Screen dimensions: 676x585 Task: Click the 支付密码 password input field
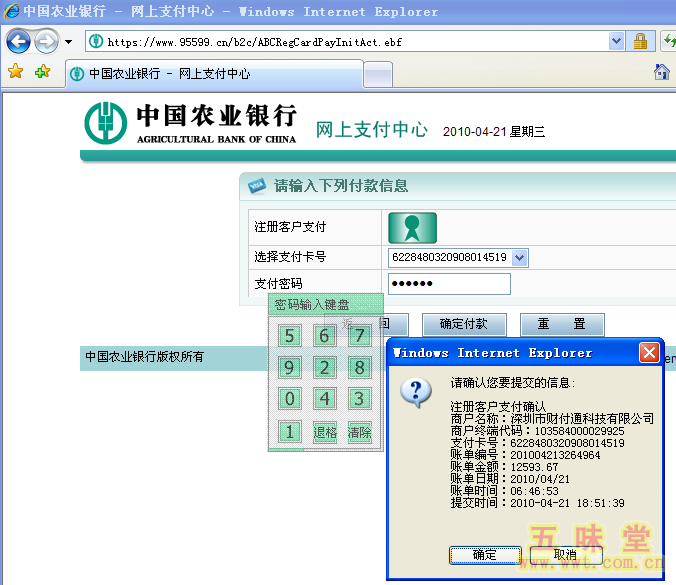point(448,284)
